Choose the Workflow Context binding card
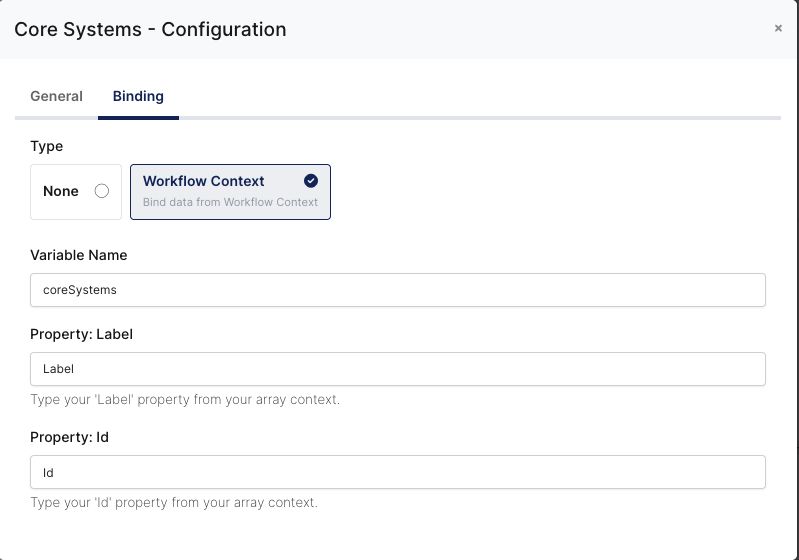The width and height of the screenshot is (799, 560). click(230, 192)
